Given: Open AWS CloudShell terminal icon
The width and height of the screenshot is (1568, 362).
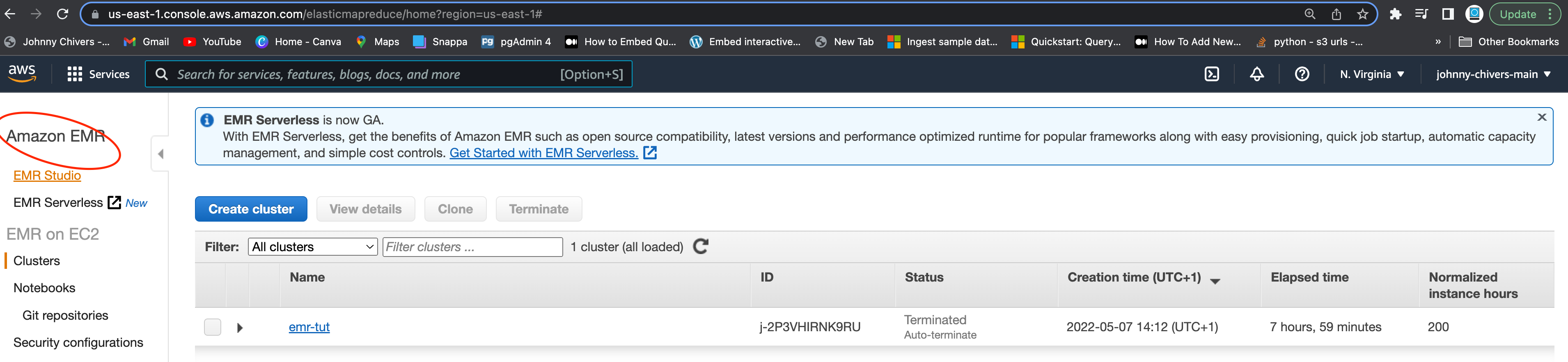Looking at the screenshot, I should (1211, 74).
